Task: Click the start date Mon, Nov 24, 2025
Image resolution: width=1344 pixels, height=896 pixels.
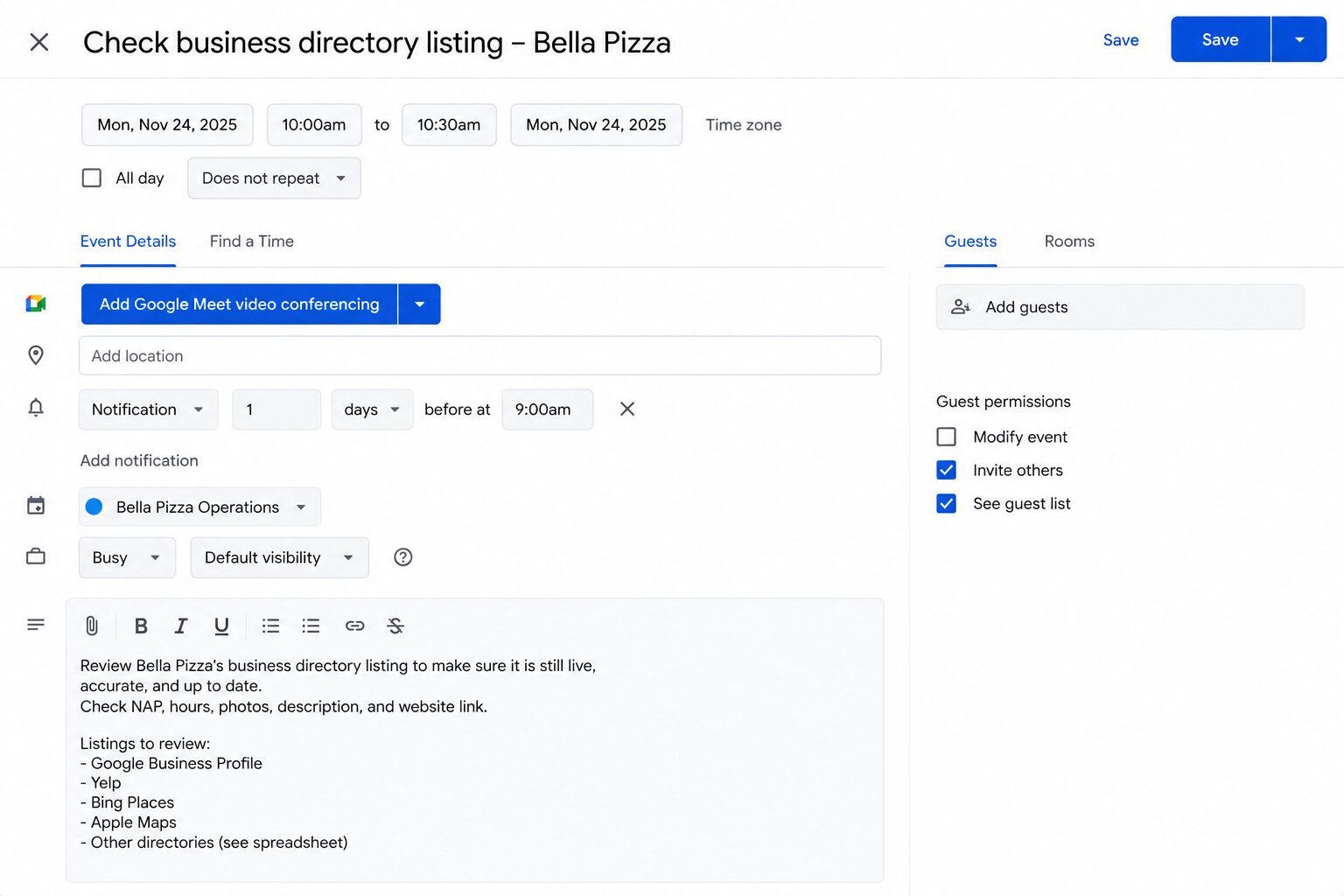Action: [167, 125]
